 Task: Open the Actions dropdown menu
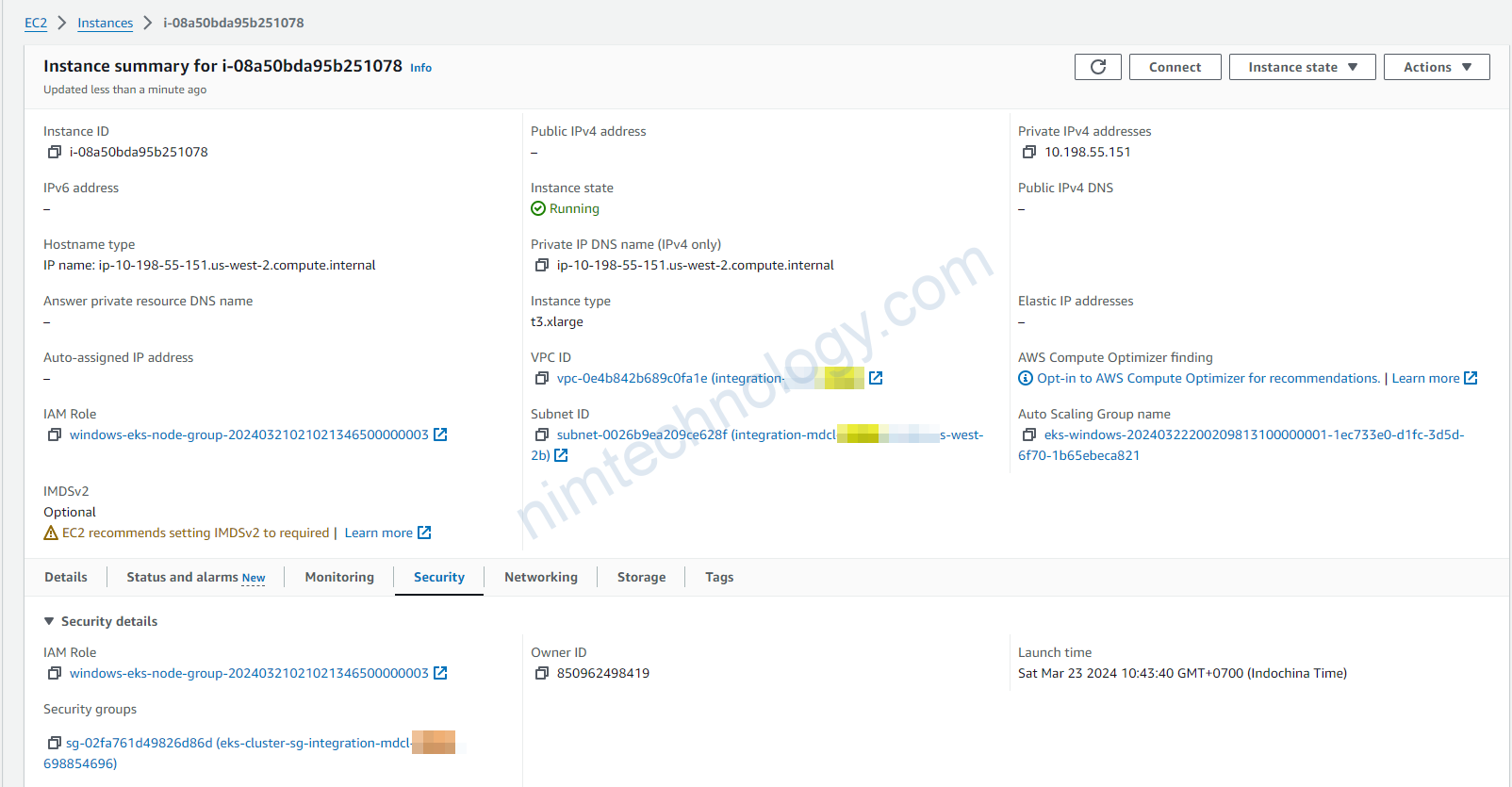pyautogui.click(x=1437, y=67)
